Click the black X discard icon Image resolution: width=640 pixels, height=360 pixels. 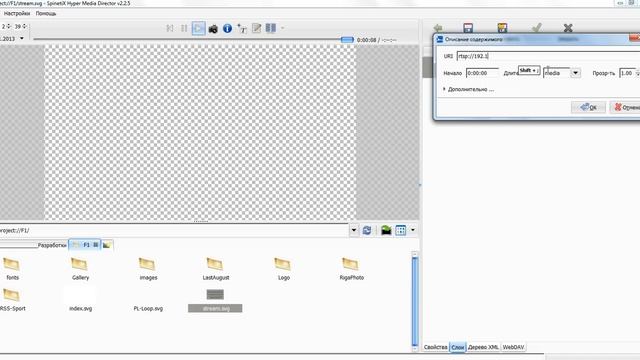(x=568, y=28)
